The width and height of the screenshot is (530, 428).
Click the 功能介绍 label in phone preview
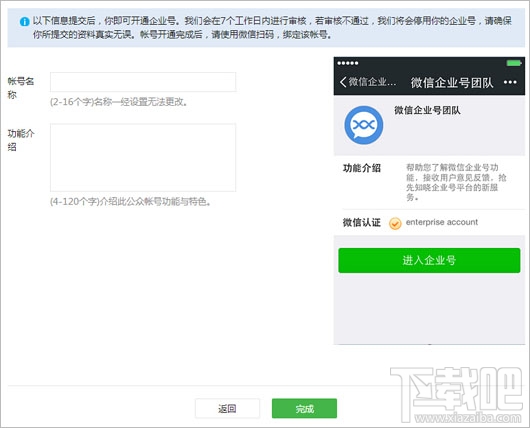pyautogui.click(x=362, y=168)
